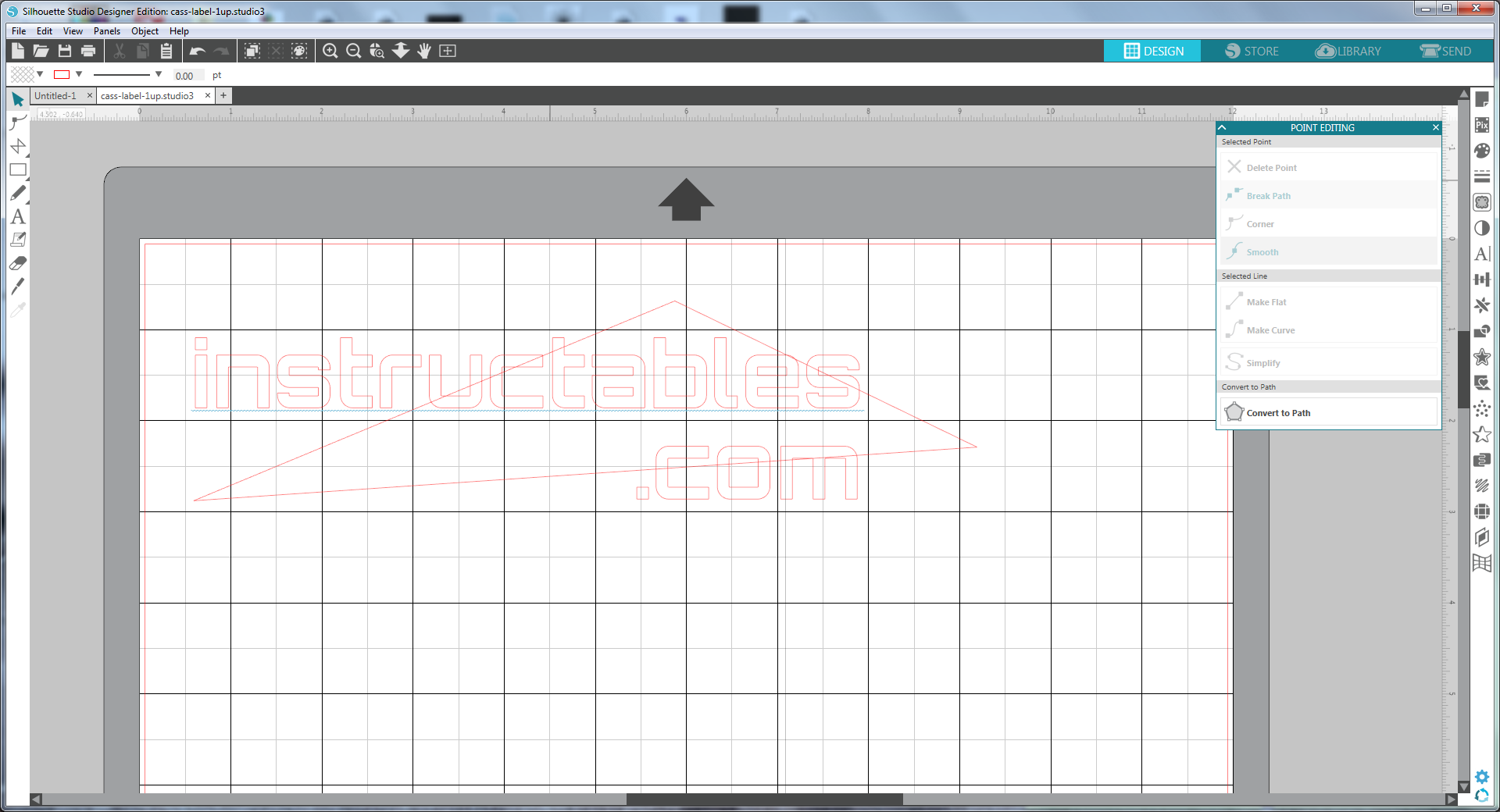This screenshot has width=1500, height=812.
Task: Create a new document with the New icon
Action: coord(18,51)
